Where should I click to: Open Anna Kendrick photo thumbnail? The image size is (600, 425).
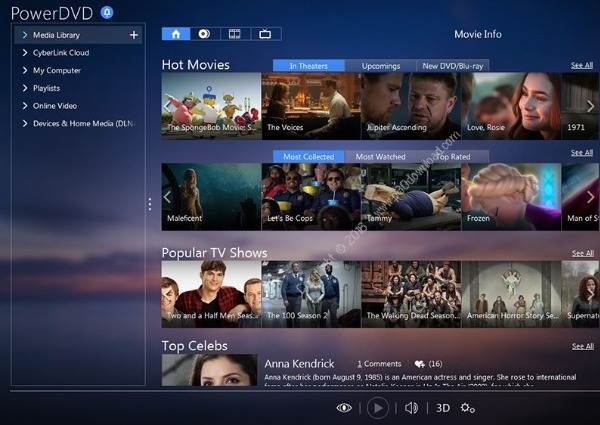click(x=209, y=370)
